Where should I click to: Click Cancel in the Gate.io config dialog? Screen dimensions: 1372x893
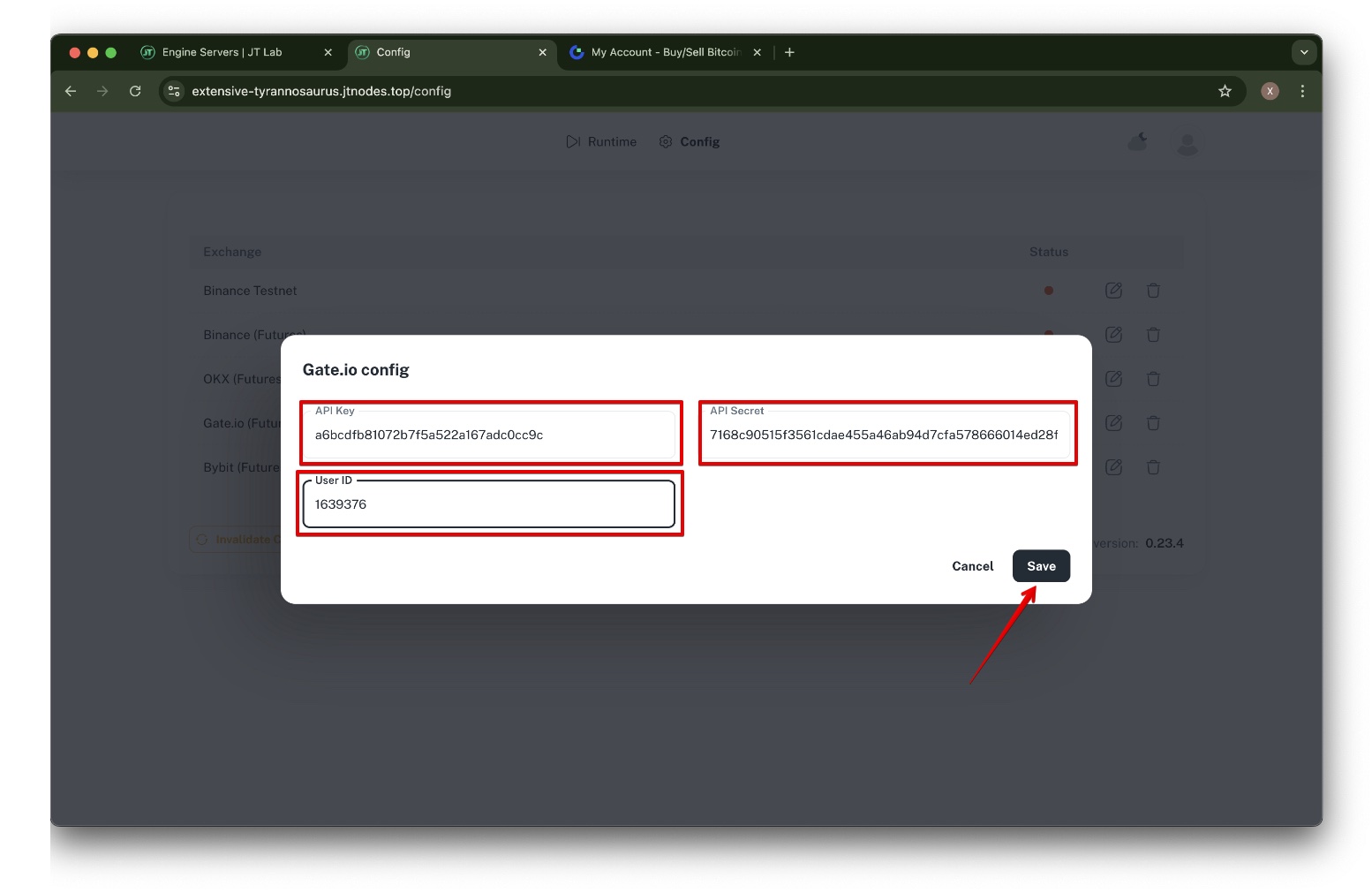coord(972,566)
